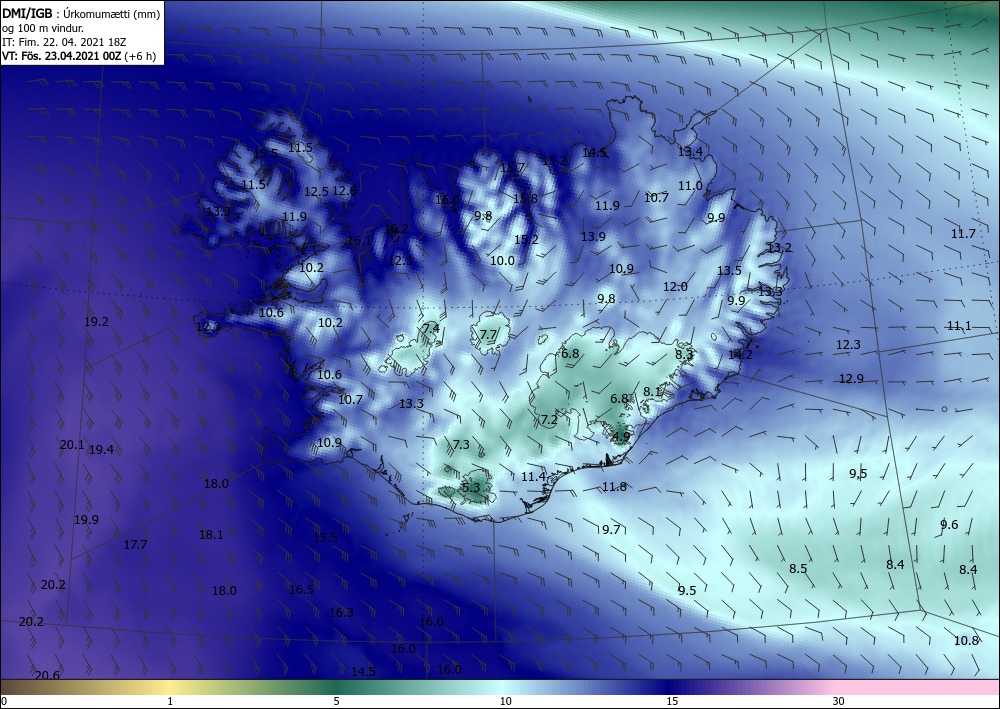Click the map value 9.7
This screenshot has height=709, width=1000.
click(x=611, y=529)
